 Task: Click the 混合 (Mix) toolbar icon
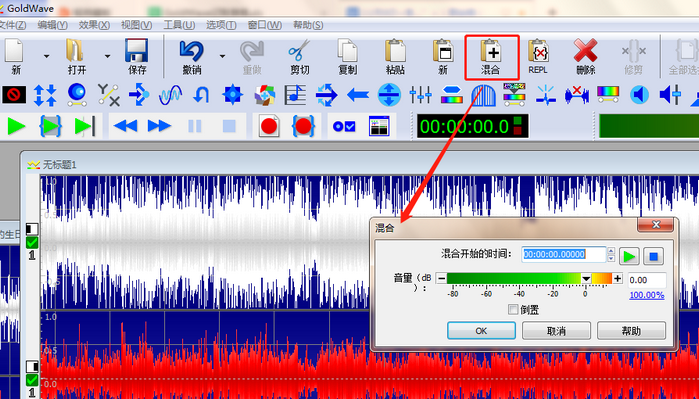pos(491,57)
